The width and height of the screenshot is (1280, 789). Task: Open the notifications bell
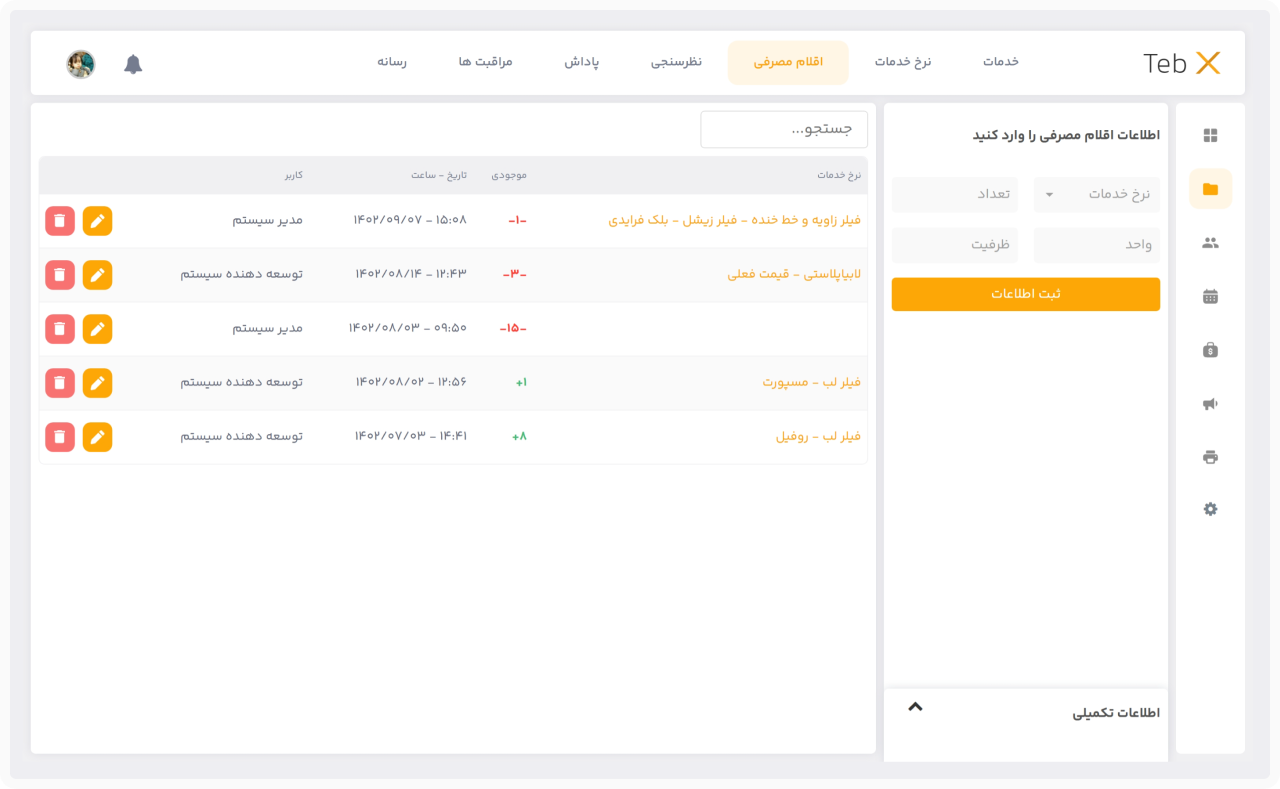click(133, 64)
